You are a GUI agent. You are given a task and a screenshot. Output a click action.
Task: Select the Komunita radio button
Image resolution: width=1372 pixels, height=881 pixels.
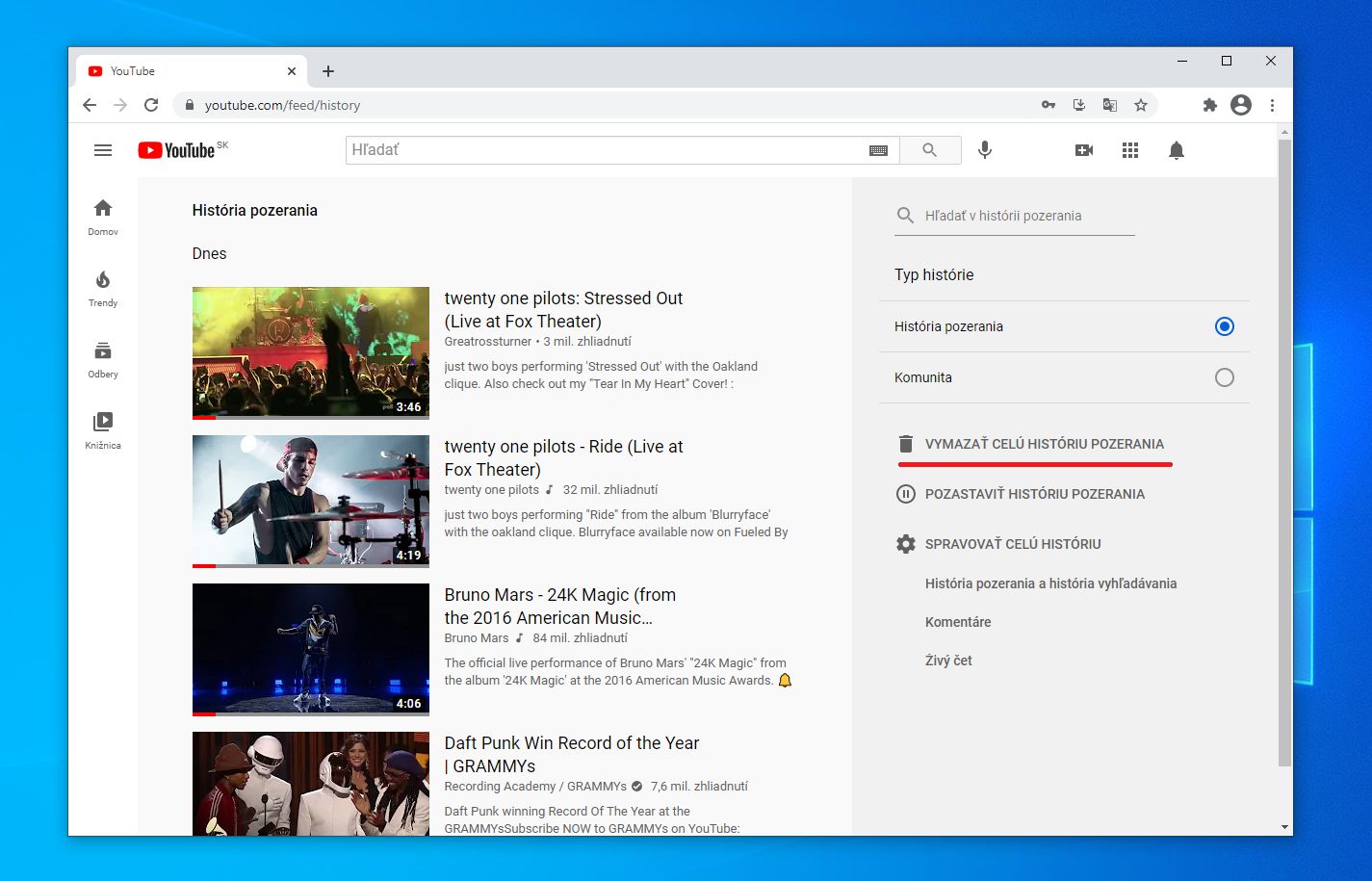pos(1224,377)
